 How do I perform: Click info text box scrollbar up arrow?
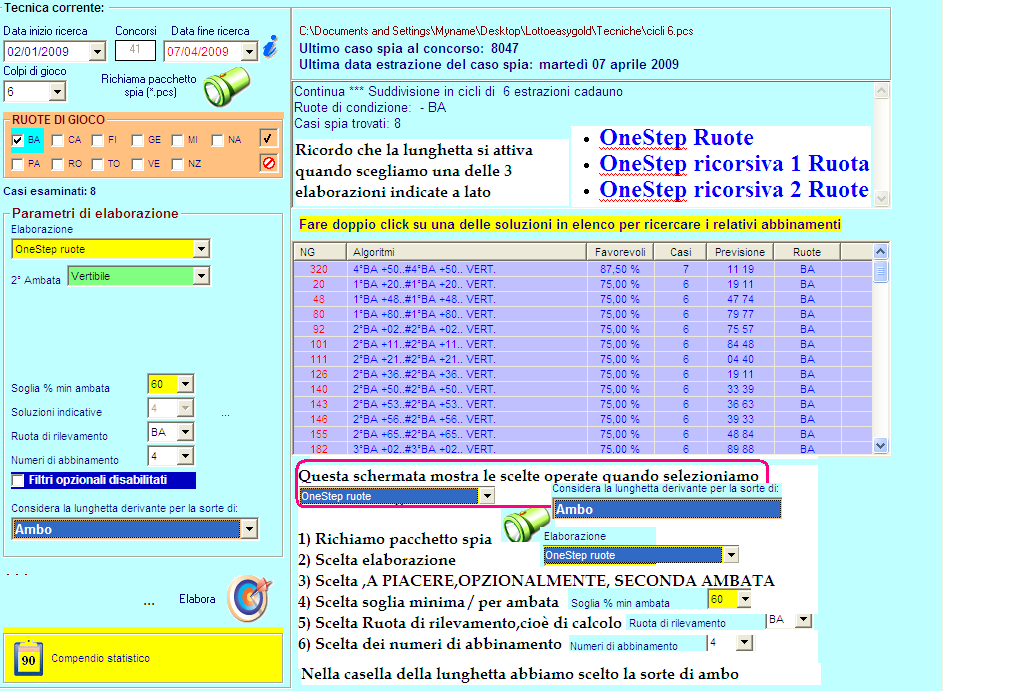[x=882, y=91]
